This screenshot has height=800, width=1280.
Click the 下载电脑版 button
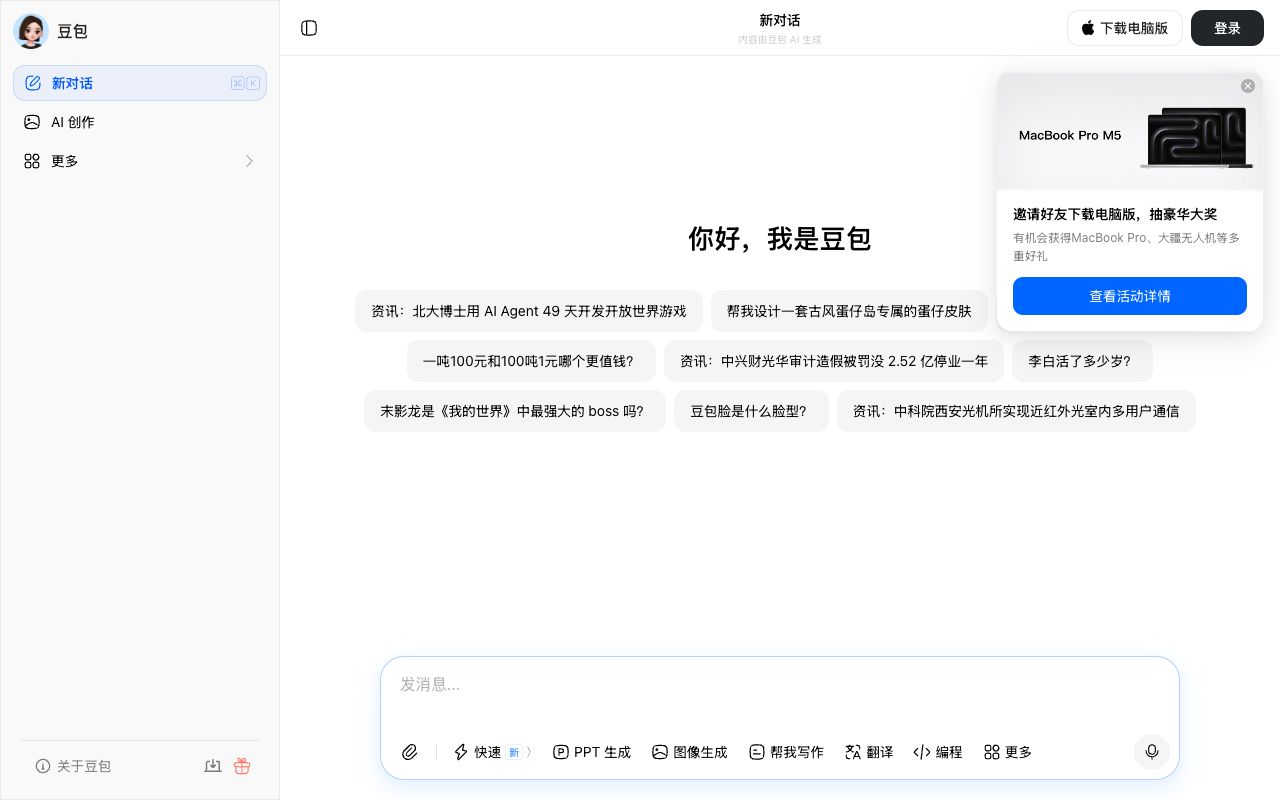(x=1125, y=28)
